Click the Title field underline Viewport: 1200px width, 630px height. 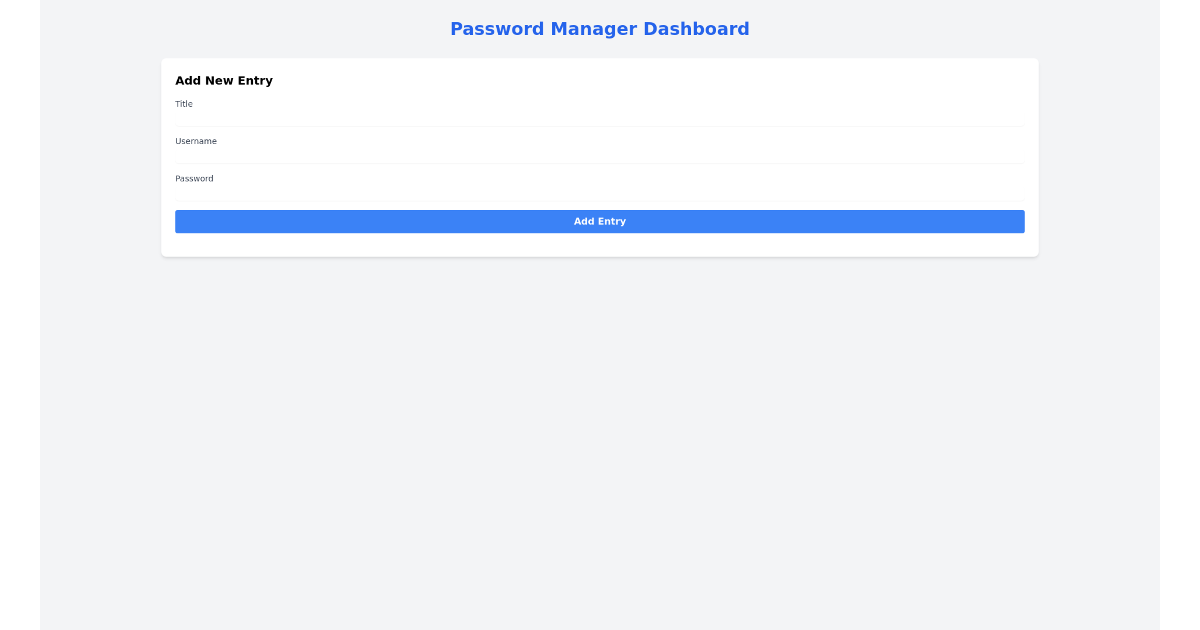600,124
